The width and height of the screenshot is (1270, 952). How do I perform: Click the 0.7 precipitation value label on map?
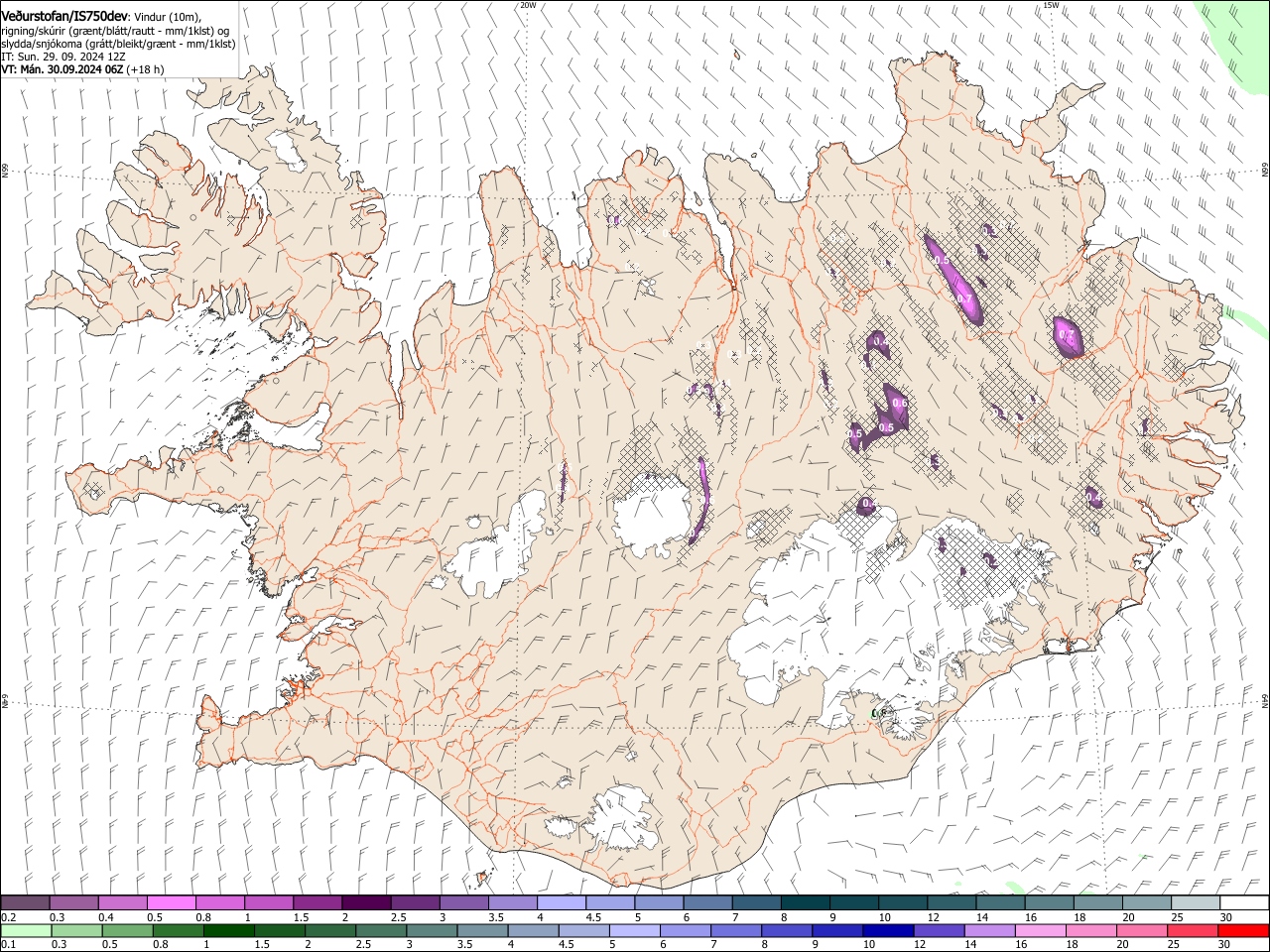(964, 297)
